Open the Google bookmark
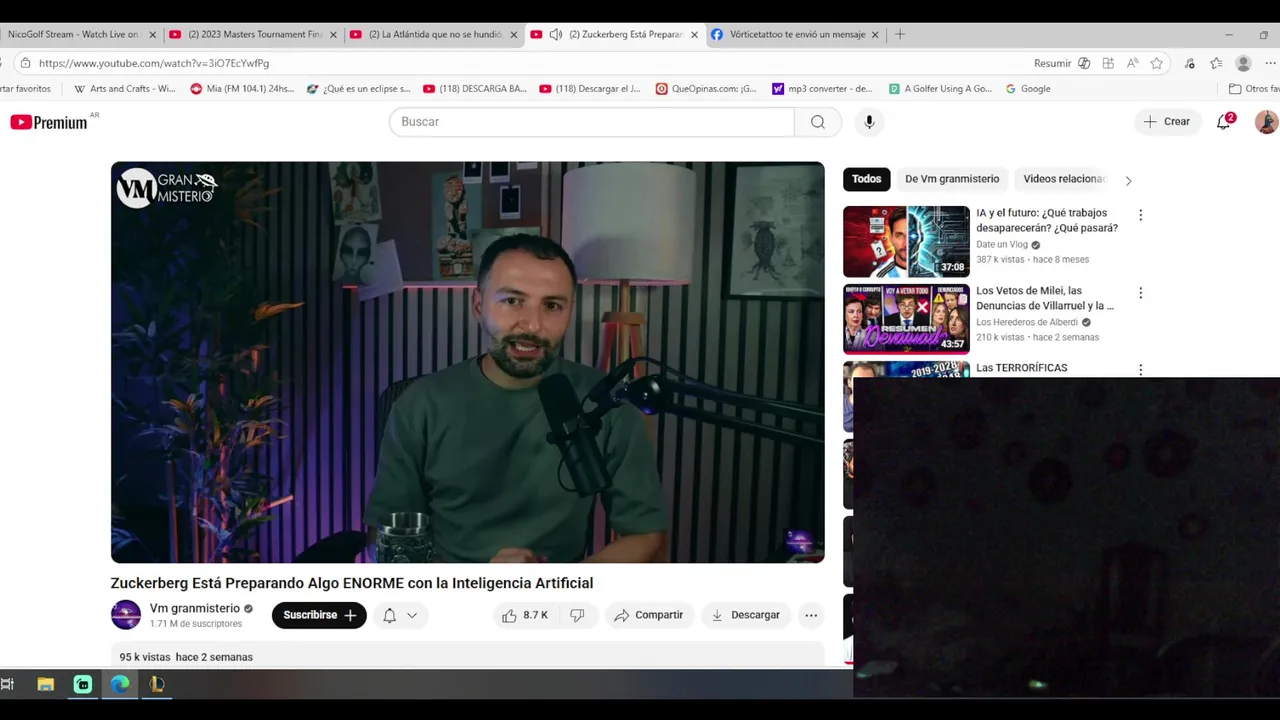The image size is (1280, 720). (x=1028, y=89)
